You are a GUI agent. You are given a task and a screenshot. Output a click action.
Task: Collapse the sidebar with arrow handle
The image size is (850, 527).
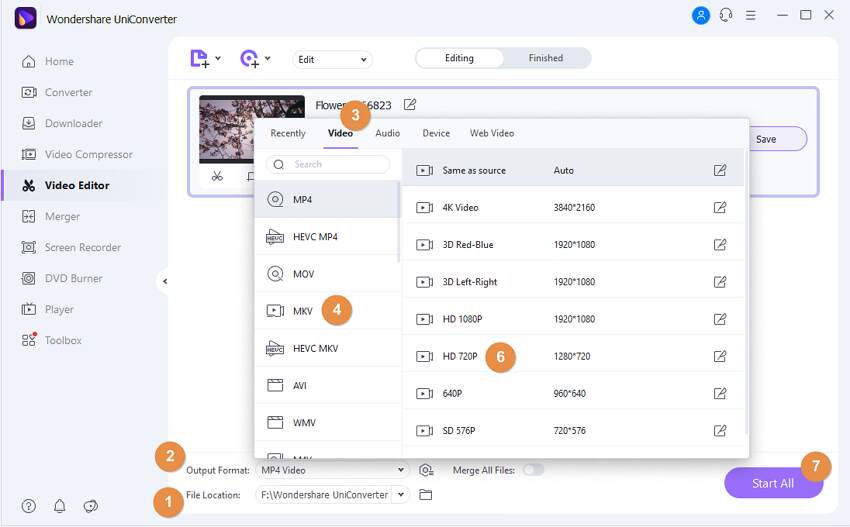[x=164, y=281]
